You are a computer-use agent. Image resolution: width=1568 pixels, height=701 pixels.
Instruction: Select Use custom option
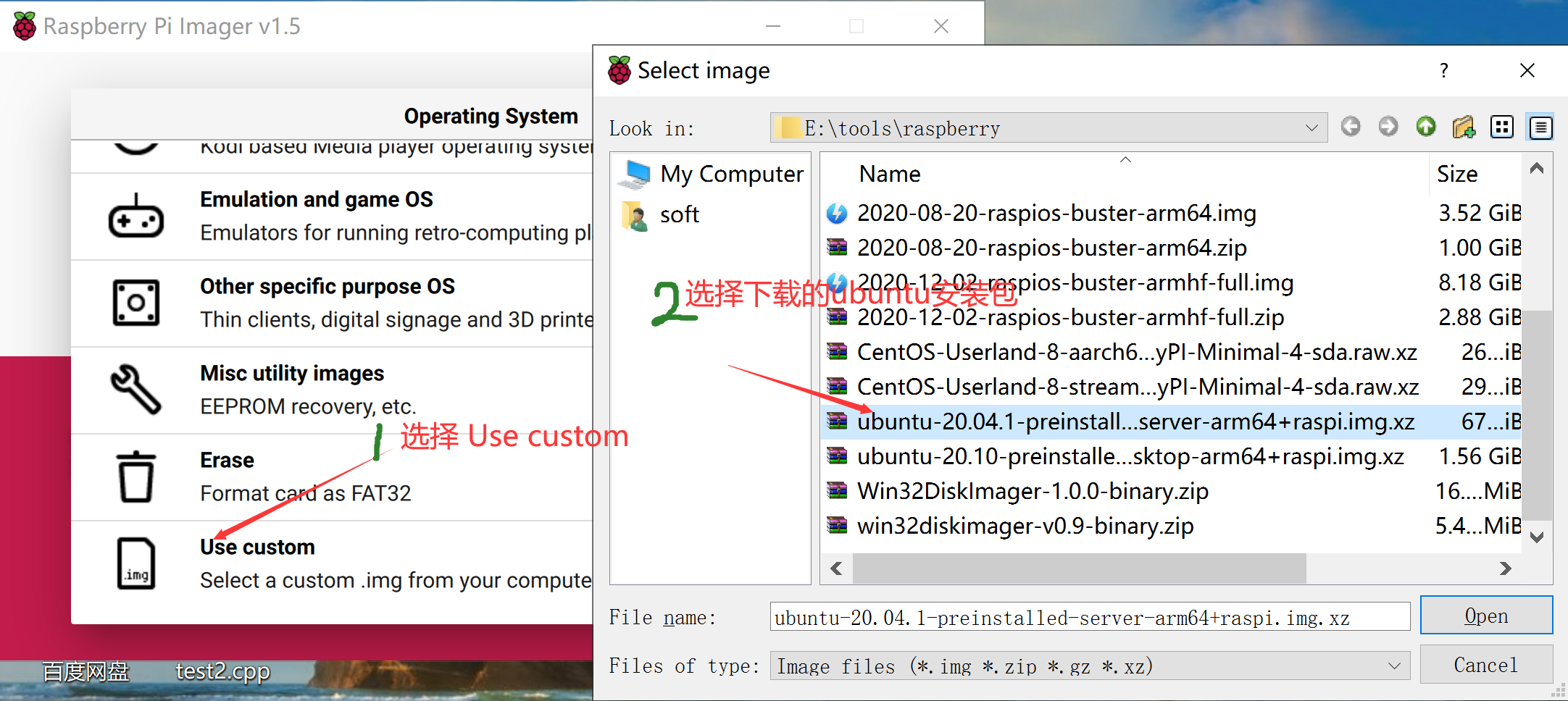click(x=333, y=564)
